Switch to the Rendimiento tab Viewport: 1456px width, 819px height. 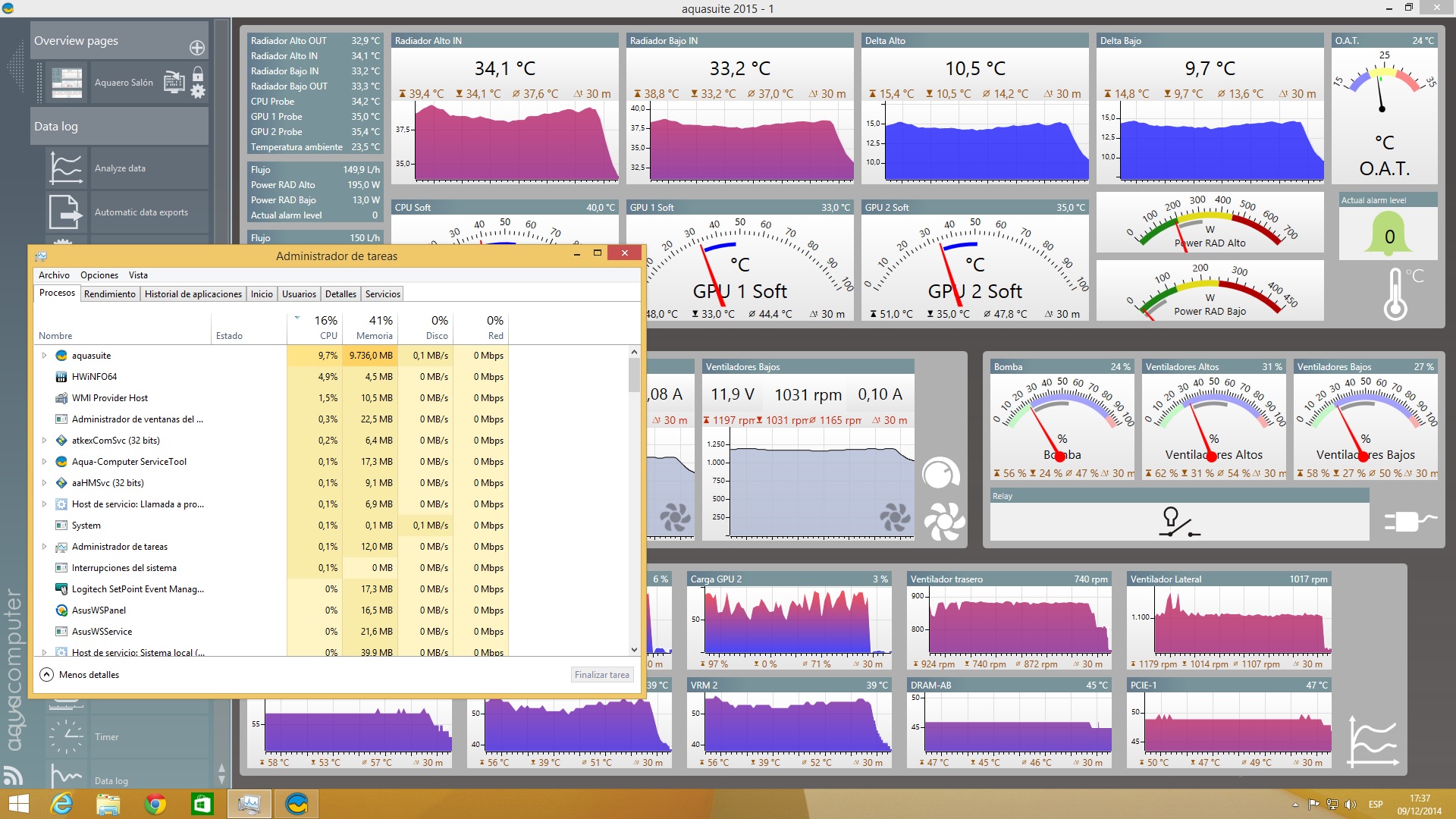pos(110,294)
